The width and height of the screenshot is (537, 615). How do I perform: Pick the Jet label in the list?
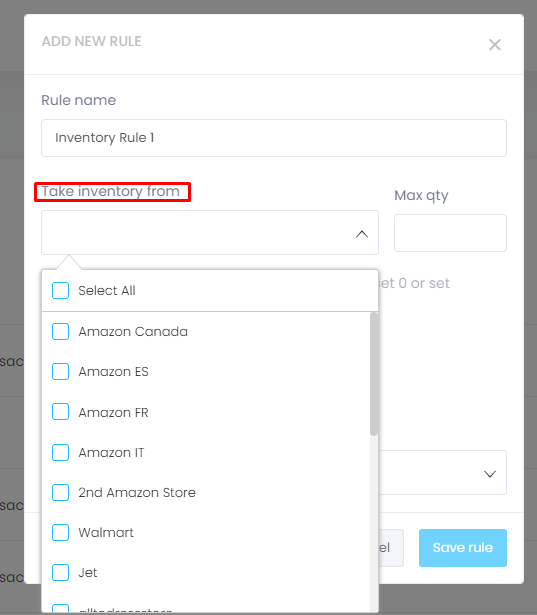point(88,573)
